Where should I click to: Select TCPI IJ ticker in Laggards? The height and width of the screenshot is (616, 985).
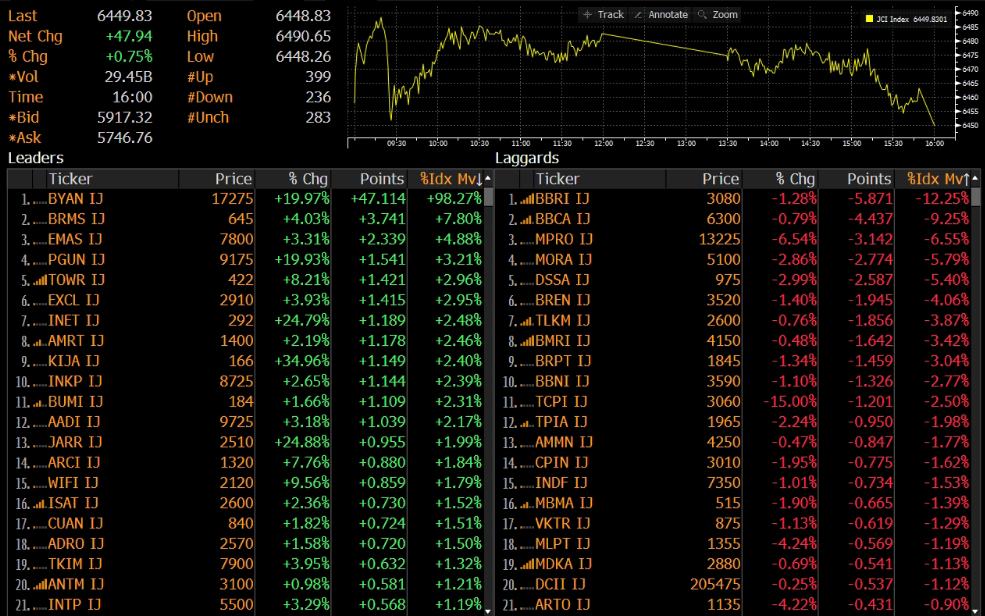(x=561, y=401)
